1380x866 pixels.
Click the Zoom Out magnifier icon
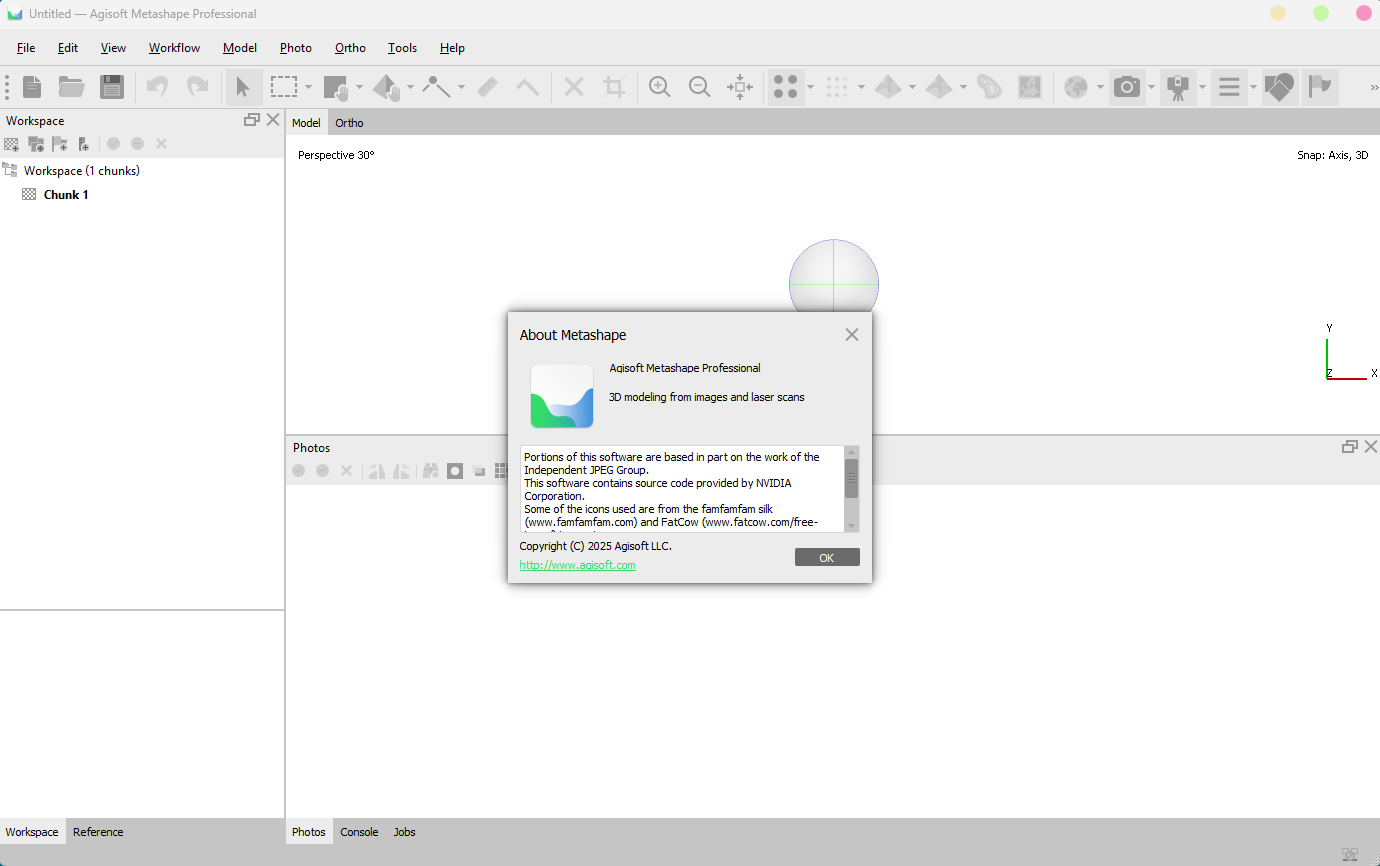699,87
